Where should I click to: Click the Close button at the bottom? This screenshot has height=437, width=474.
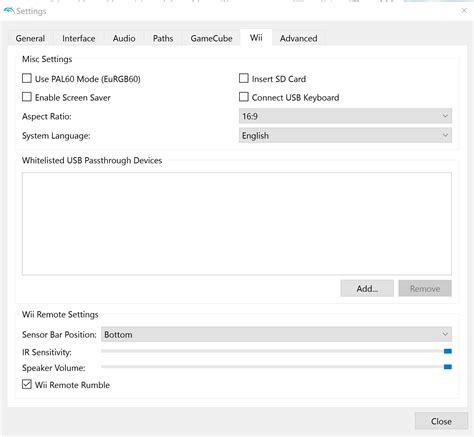tap(441, 421)
